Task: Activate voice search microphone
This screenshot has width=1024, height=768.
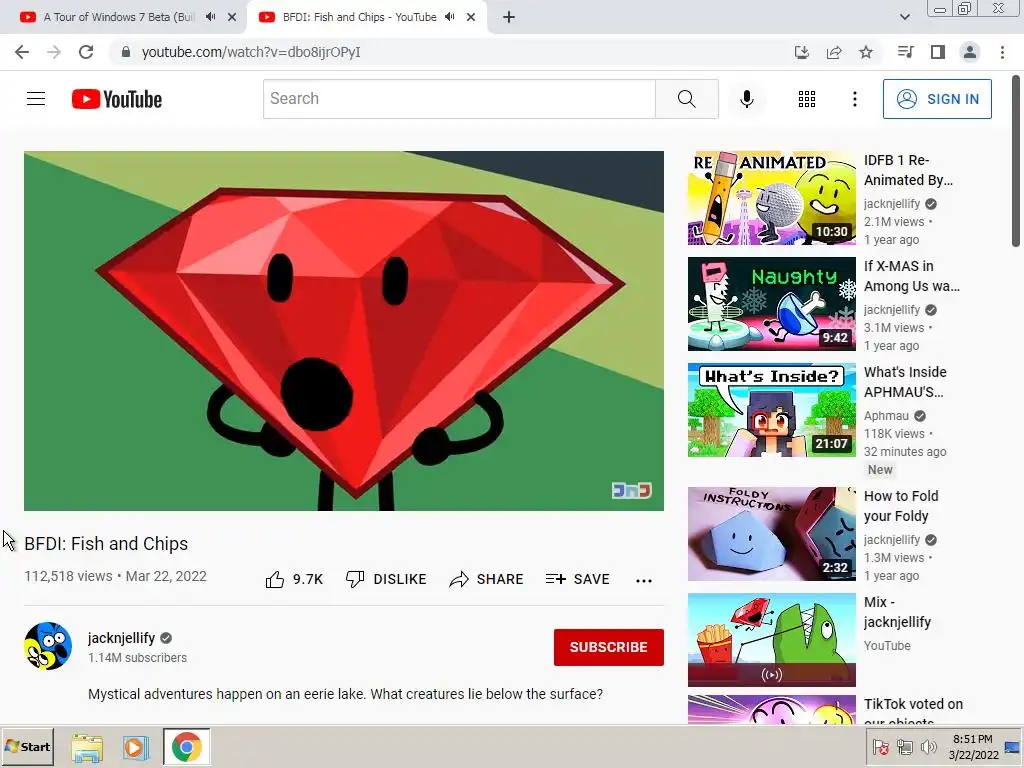Action: [x=746, y=99]
